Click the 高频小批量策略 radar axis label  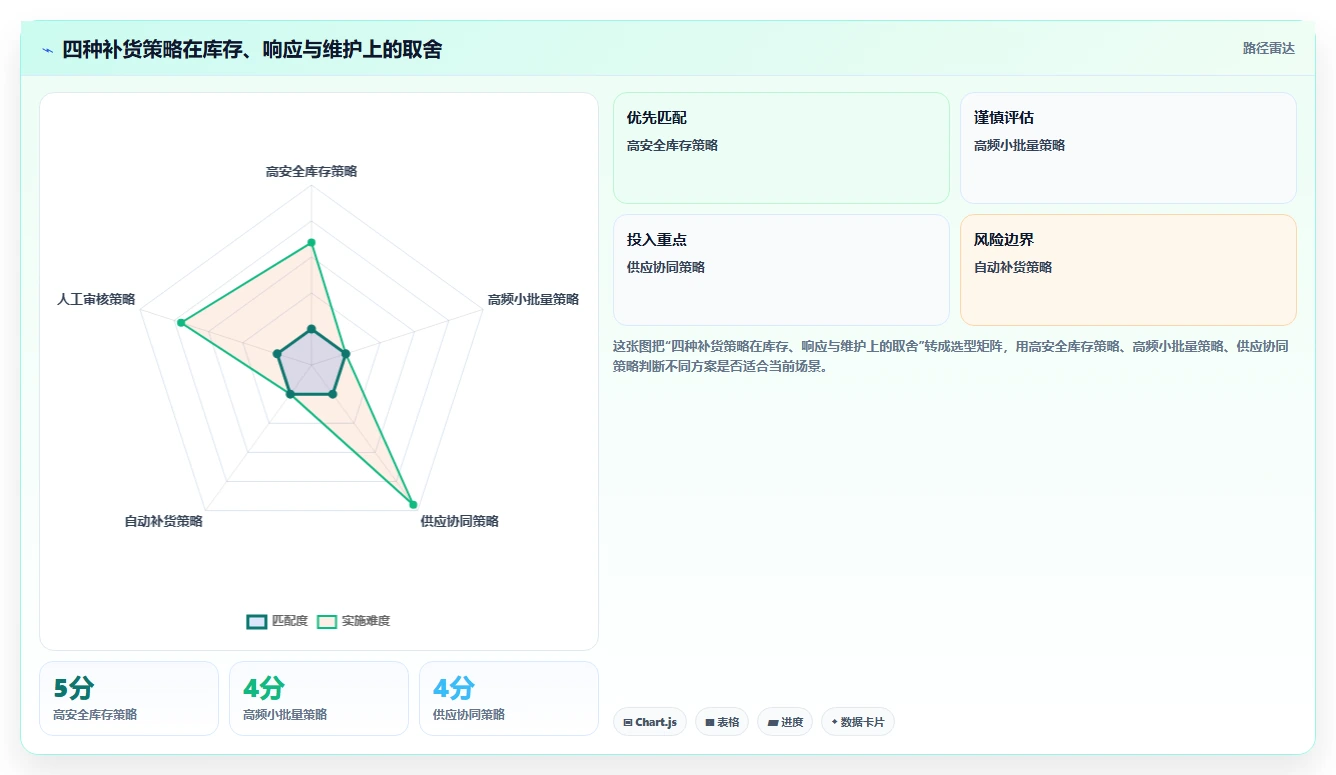[x=533, y=299]
